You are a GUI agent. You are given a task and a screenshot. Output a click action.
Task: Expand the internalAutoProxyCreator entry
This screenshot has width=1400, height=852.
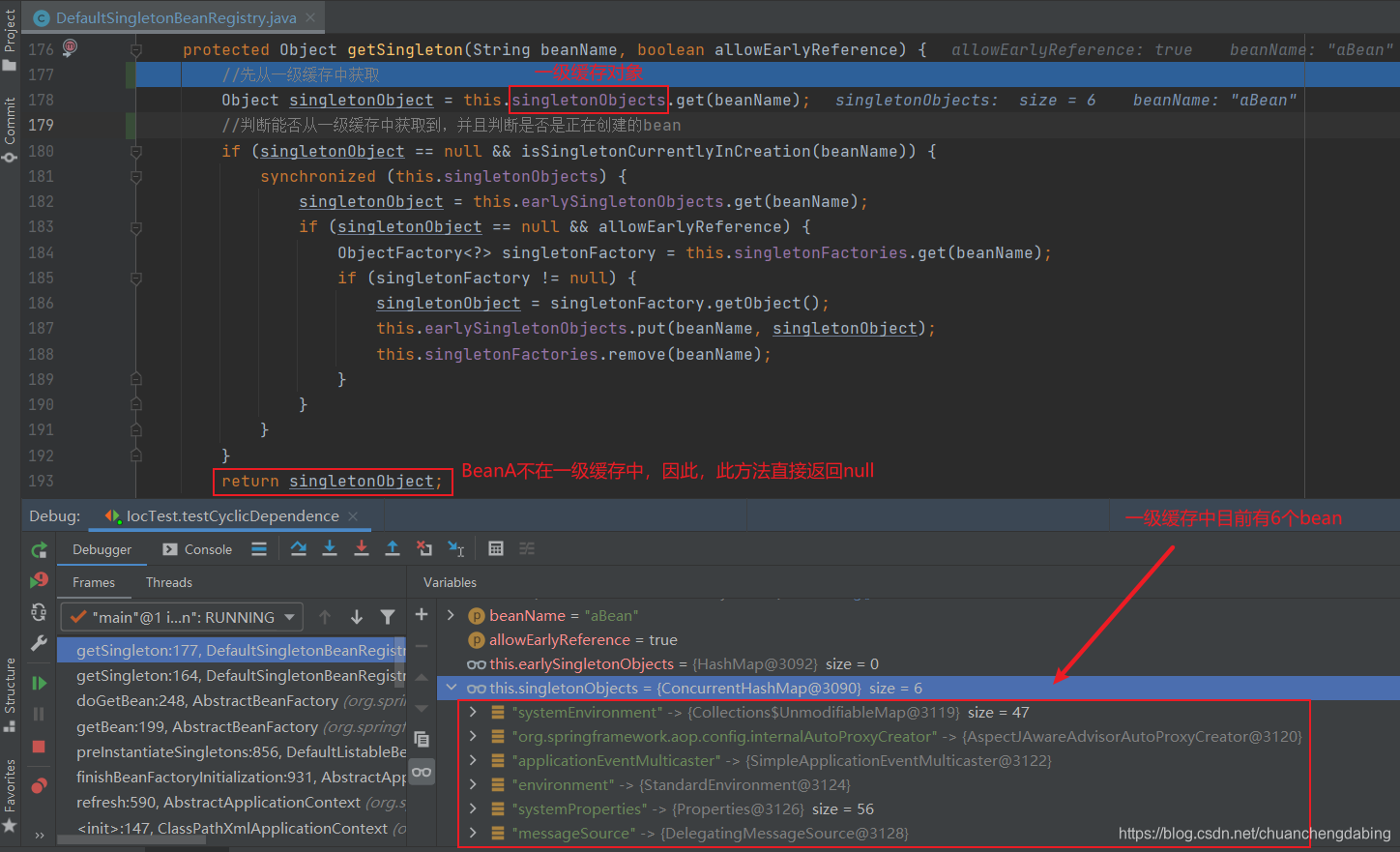(473, 736)
